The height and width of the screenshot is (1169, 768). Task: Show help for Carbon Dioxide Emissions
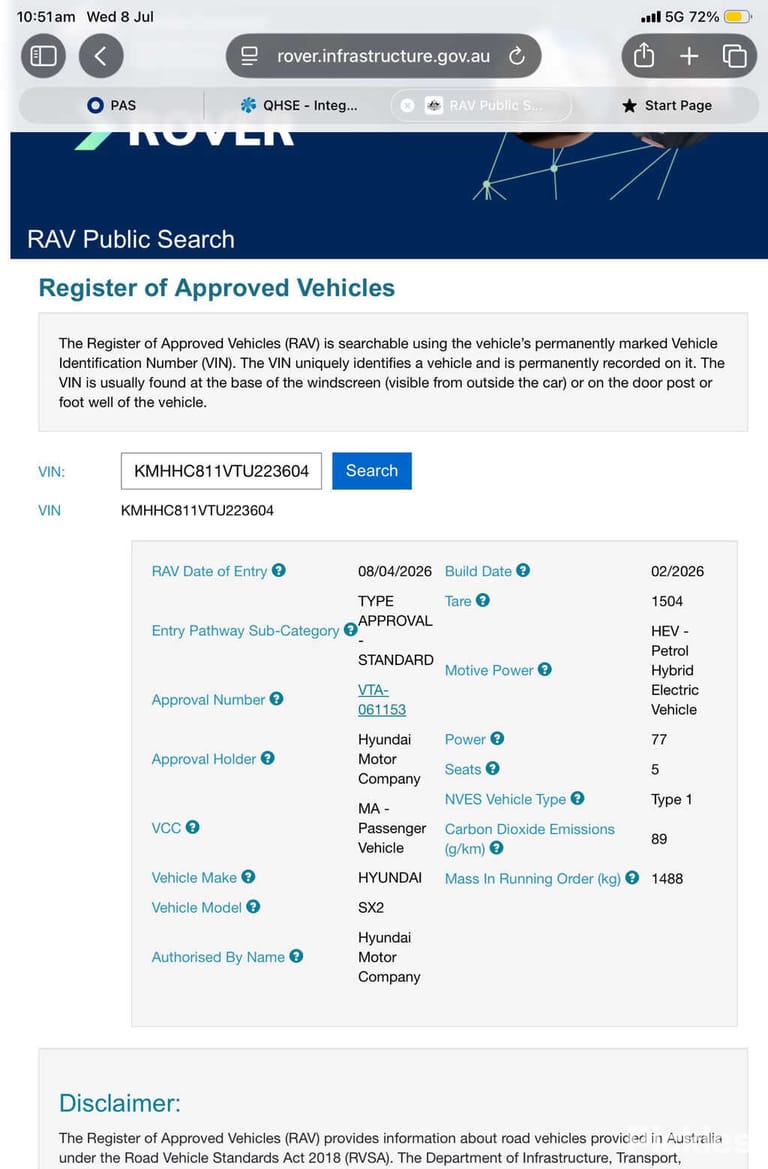click(x=497, y=848)
